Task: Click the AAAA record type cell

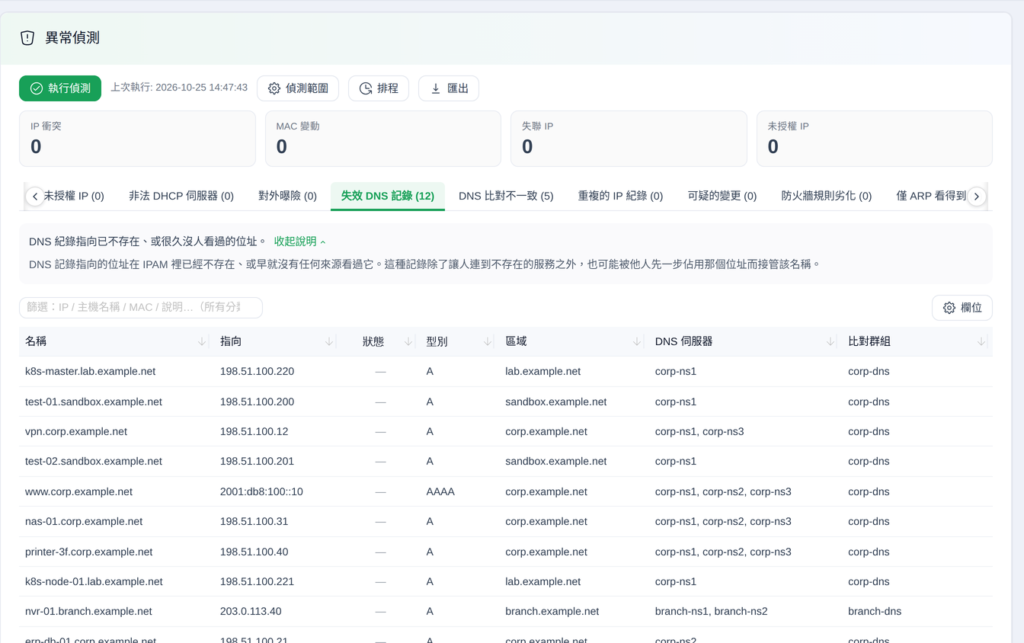Action: 440,492
